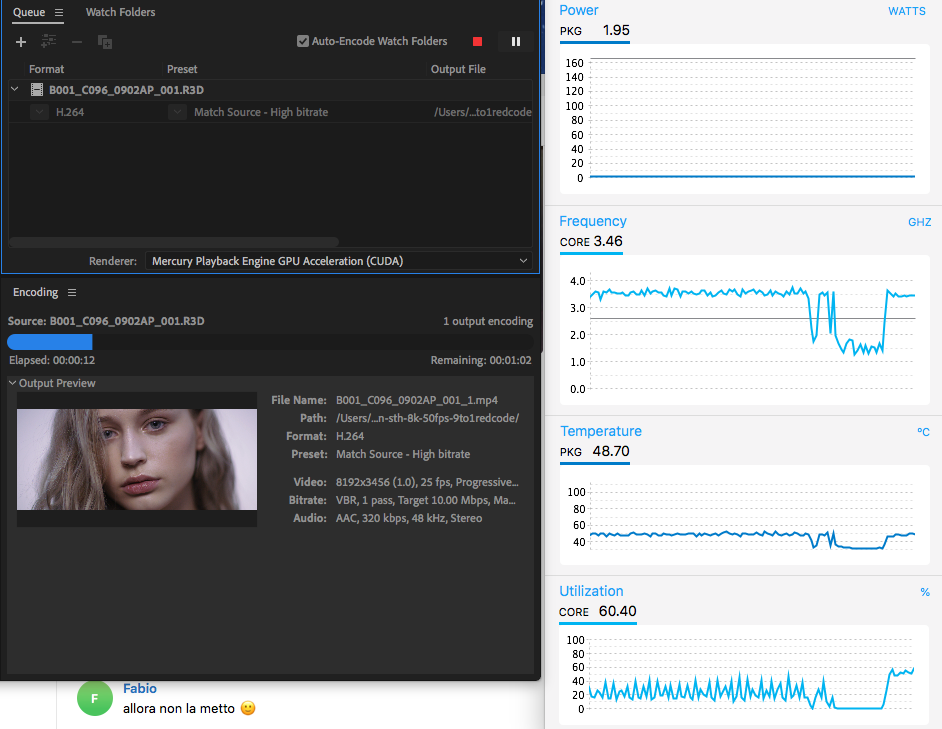942x729 pixels.
Task: Click the Match Source - High bitrate preset link
Action: point(261,112)
